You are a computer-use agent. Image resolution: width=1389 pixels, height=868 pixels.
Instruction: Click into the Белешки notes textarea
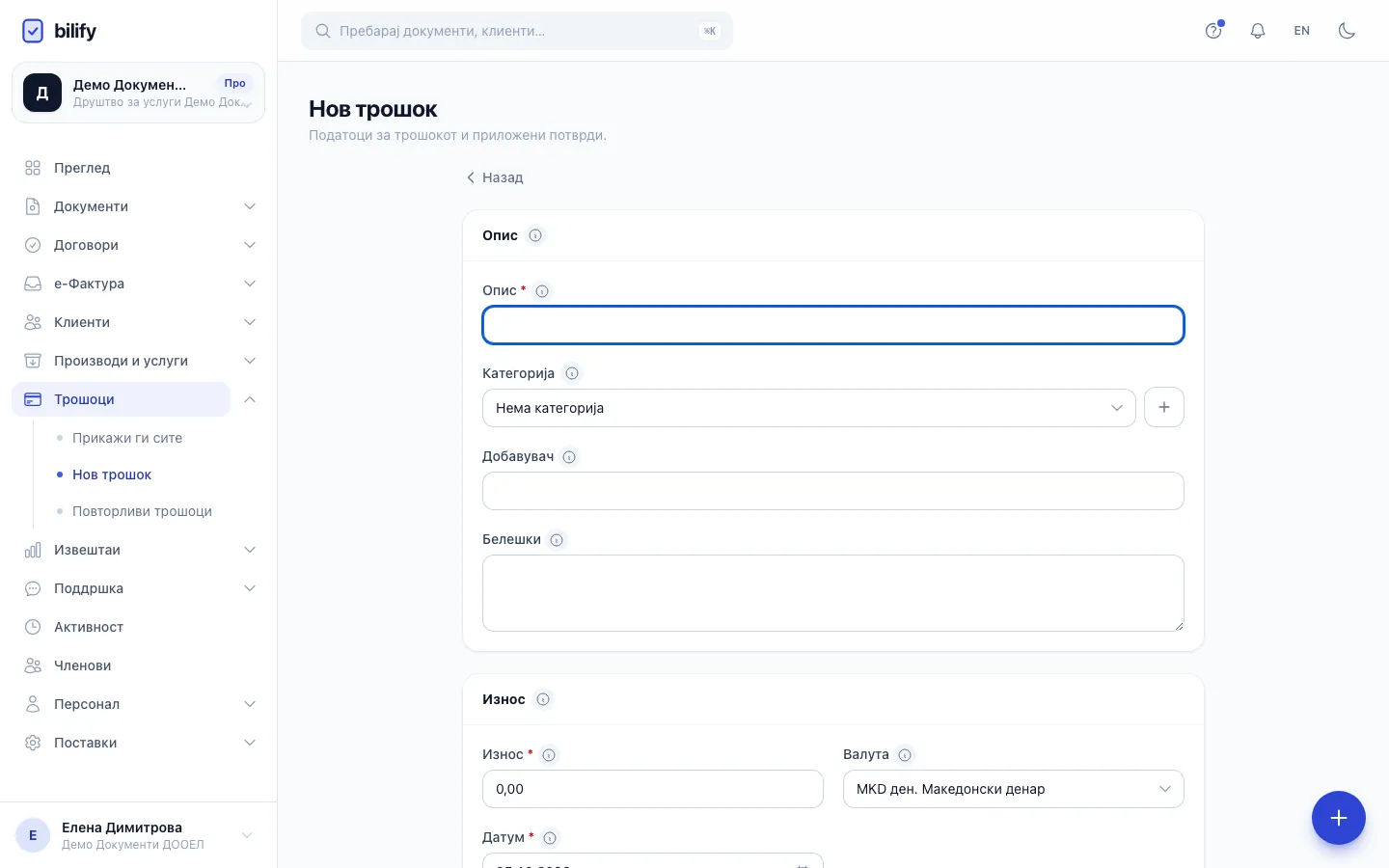click(833, 593)
